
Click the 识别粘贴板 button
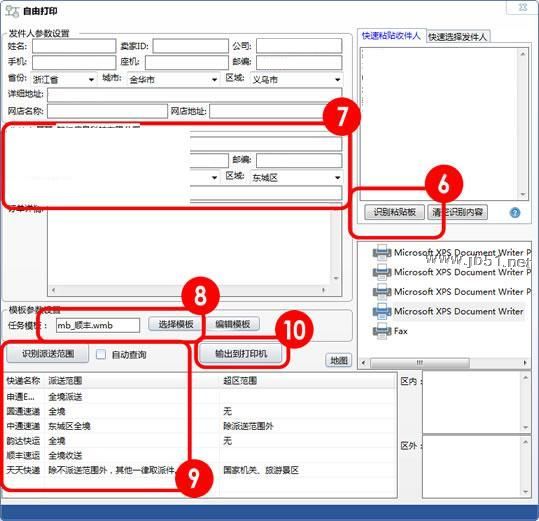395,212
